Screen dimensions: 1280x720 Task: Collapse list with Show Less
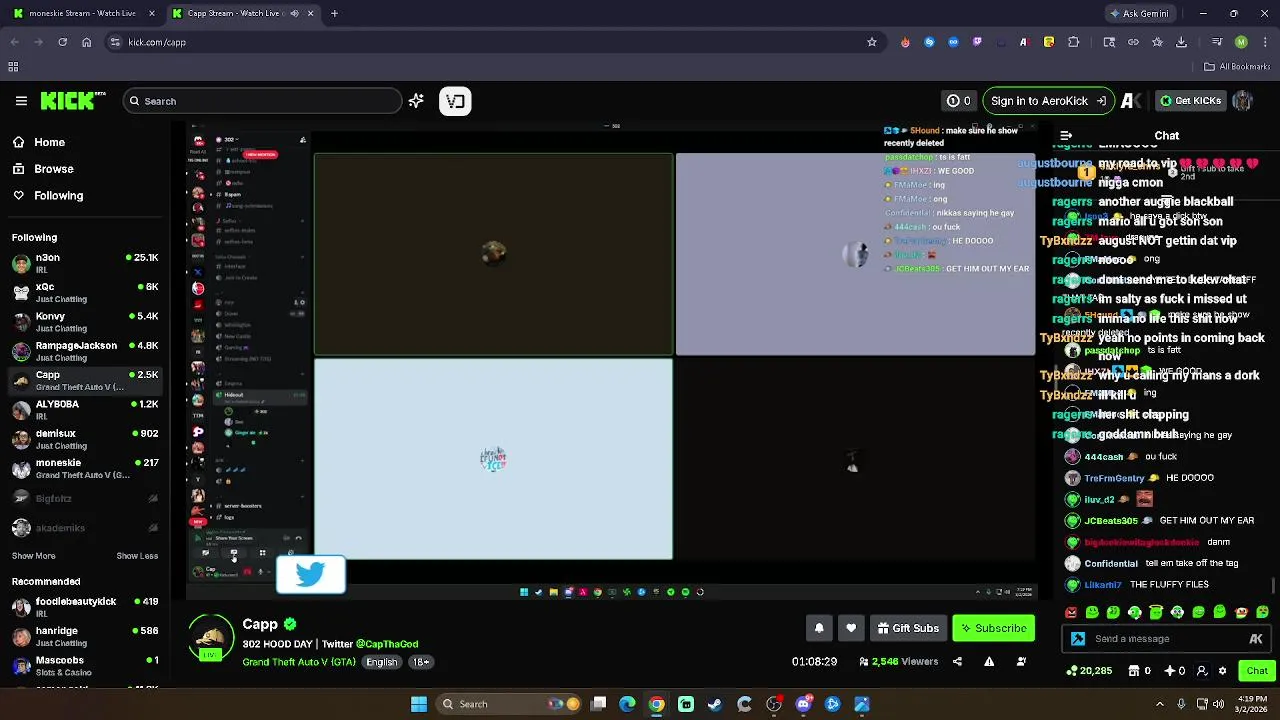(x=137, y=556)
